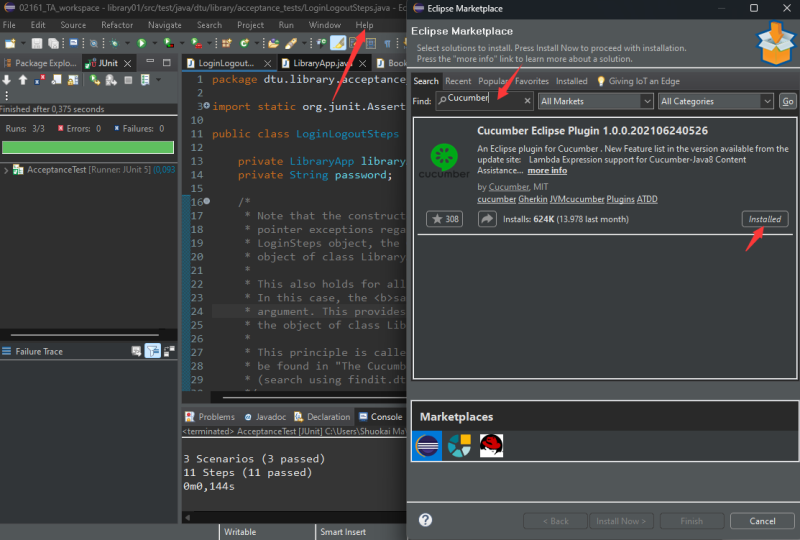Screen dimensions: 800x540
Task: Open the Run dropdown arrow in toolbar
Action: point(154,43)
